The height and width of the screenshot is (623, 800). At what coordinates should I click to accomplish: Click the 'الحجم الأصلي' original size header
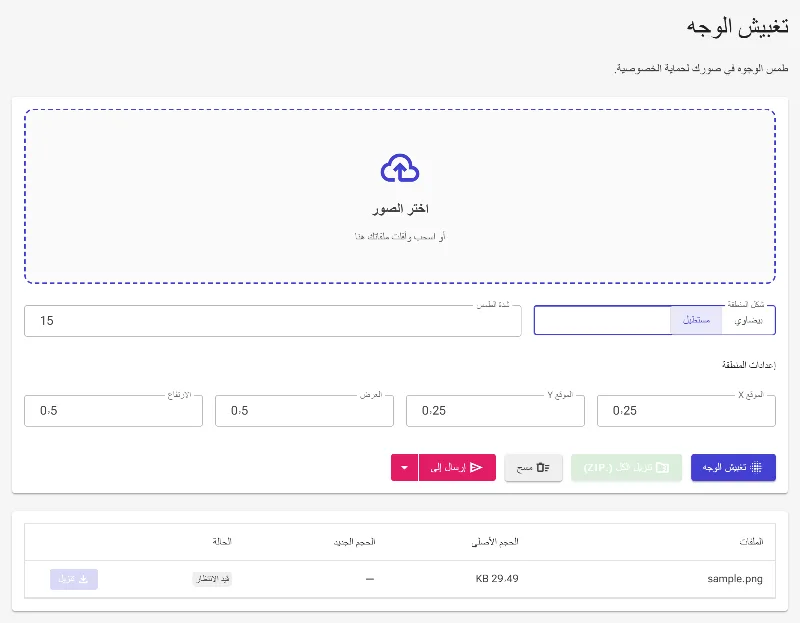pyautogui.click(x=495, y=542)
